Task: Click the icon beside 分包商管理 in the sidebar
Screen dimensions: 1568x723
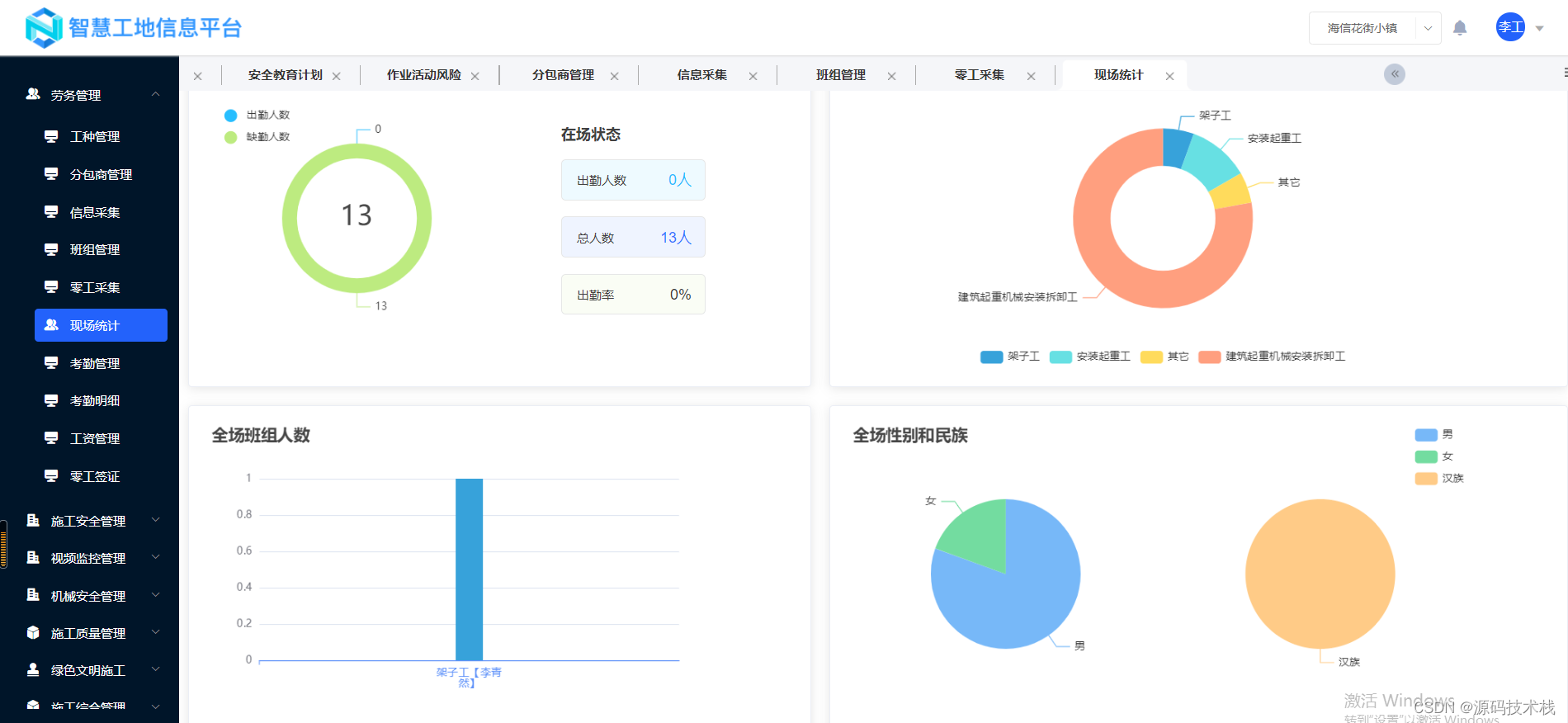Action: (51, 174)
